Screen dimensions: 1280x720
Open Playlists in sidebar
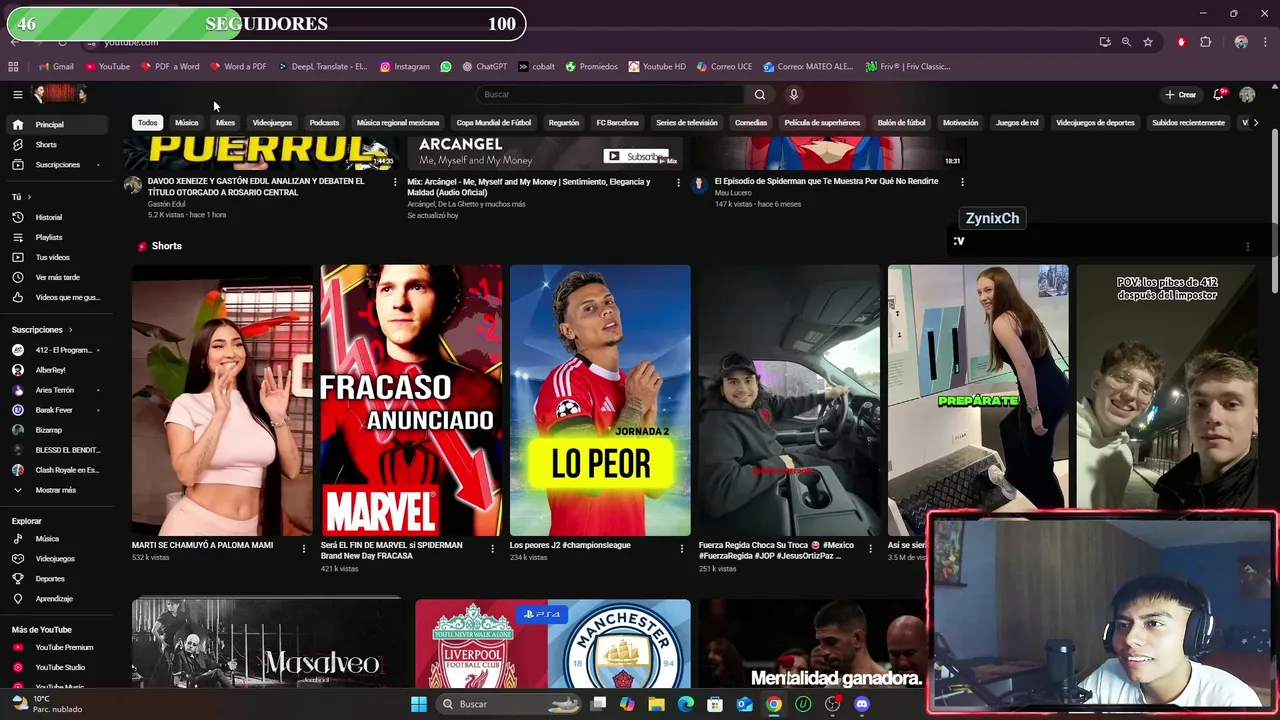[57, 237]
